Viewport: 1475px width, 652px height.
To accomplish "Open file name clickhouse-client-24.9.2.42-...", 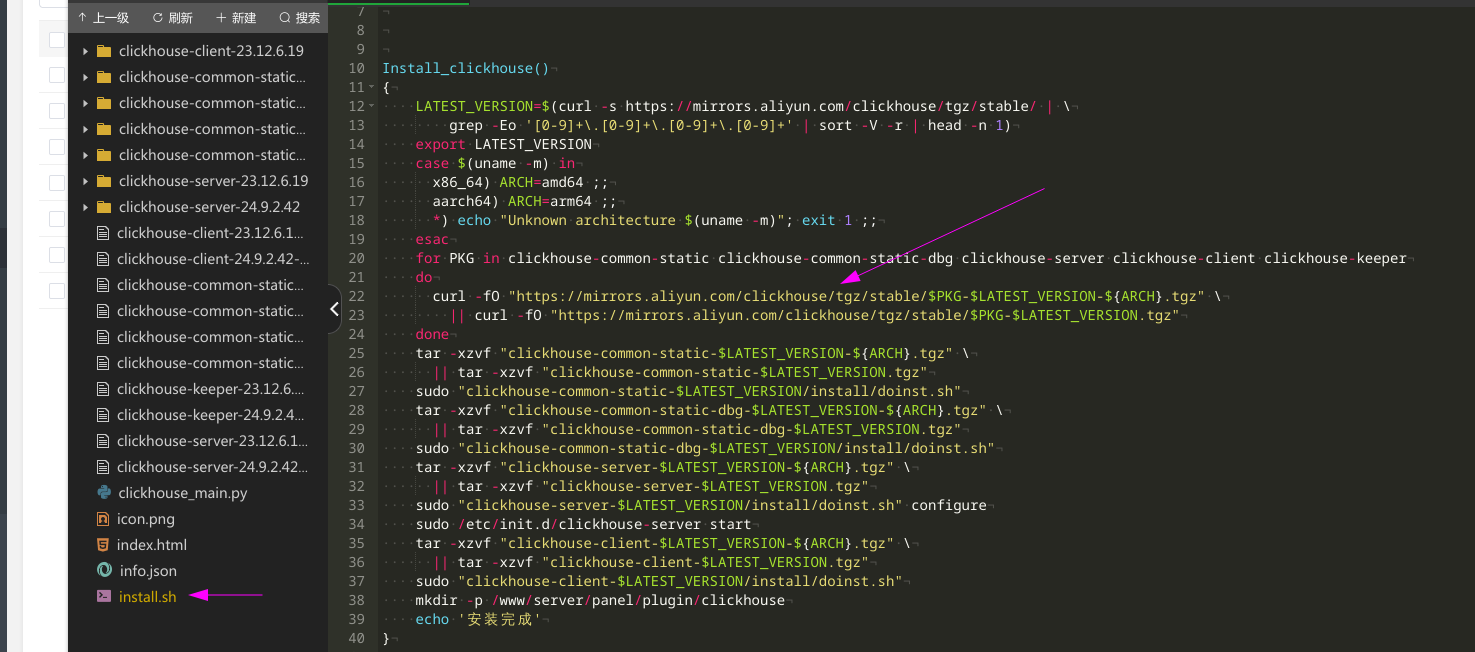I will click(x=213, y=259).
